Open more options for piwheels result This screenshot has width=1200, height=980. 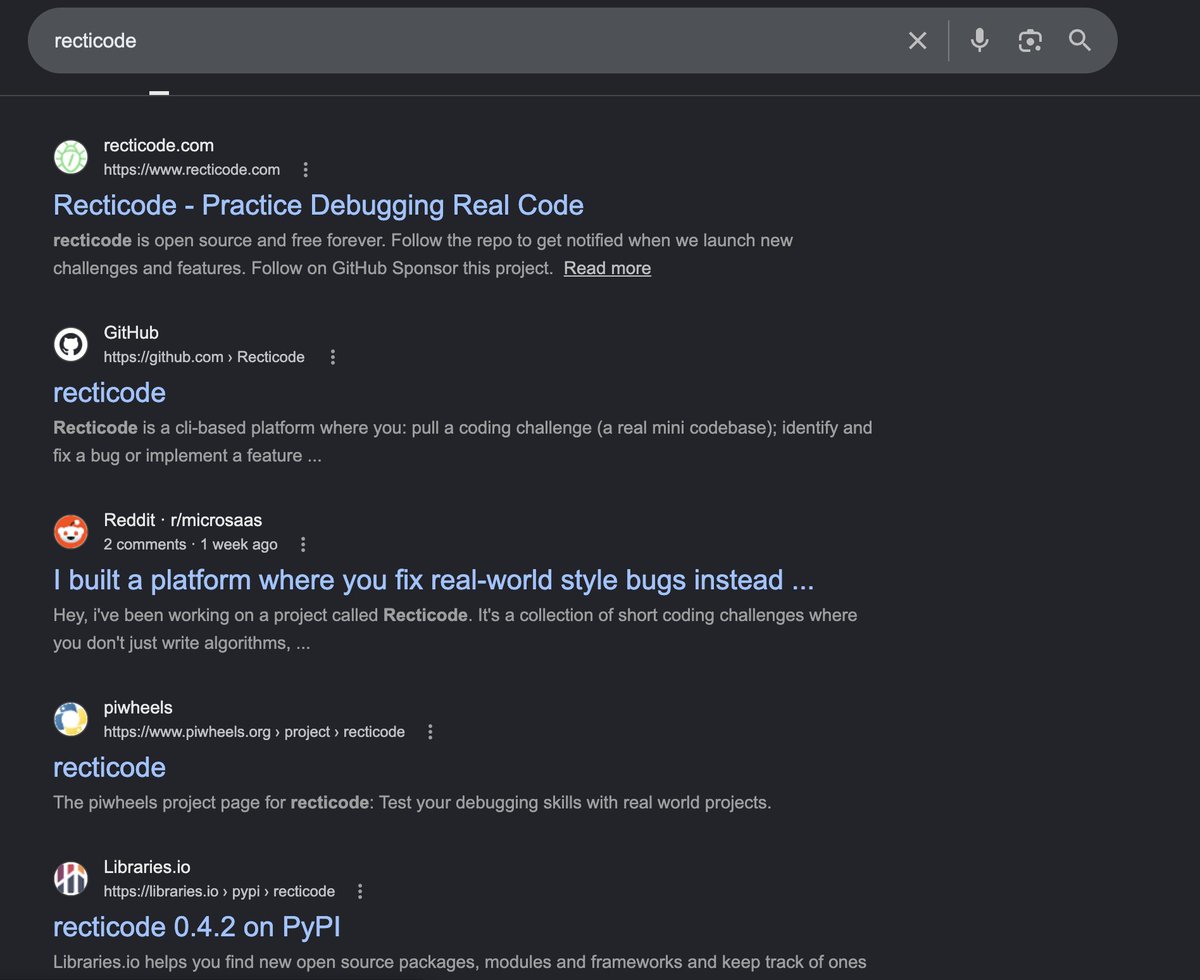[430, 732]
